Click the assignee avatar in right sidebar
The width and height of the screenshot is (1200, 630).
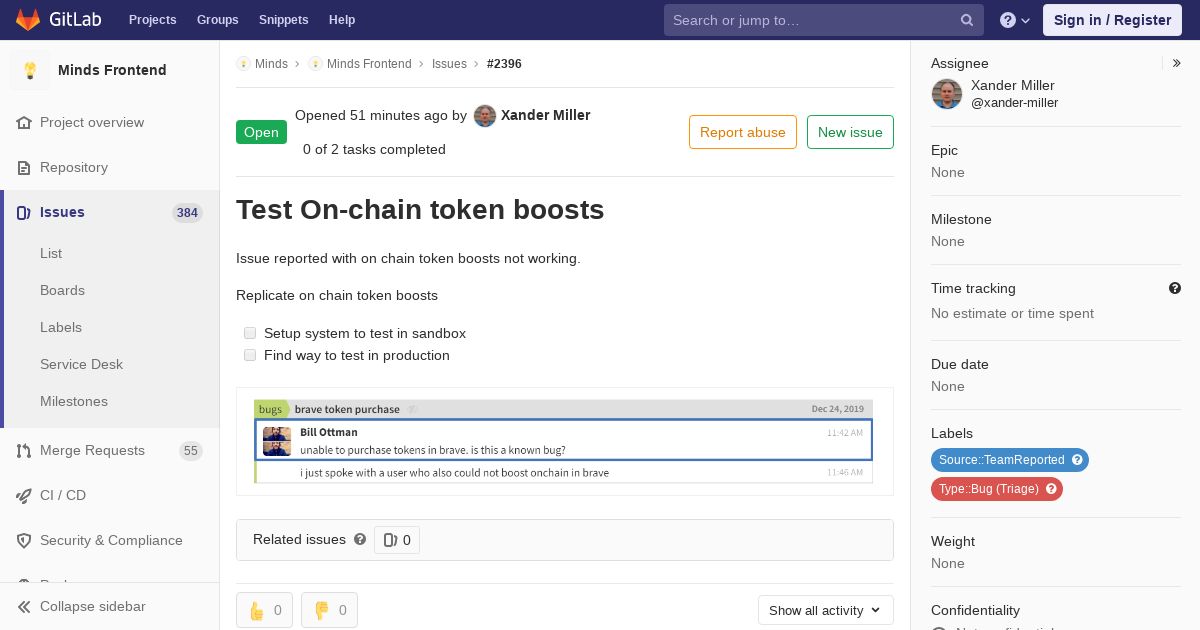tap(947, 94)
